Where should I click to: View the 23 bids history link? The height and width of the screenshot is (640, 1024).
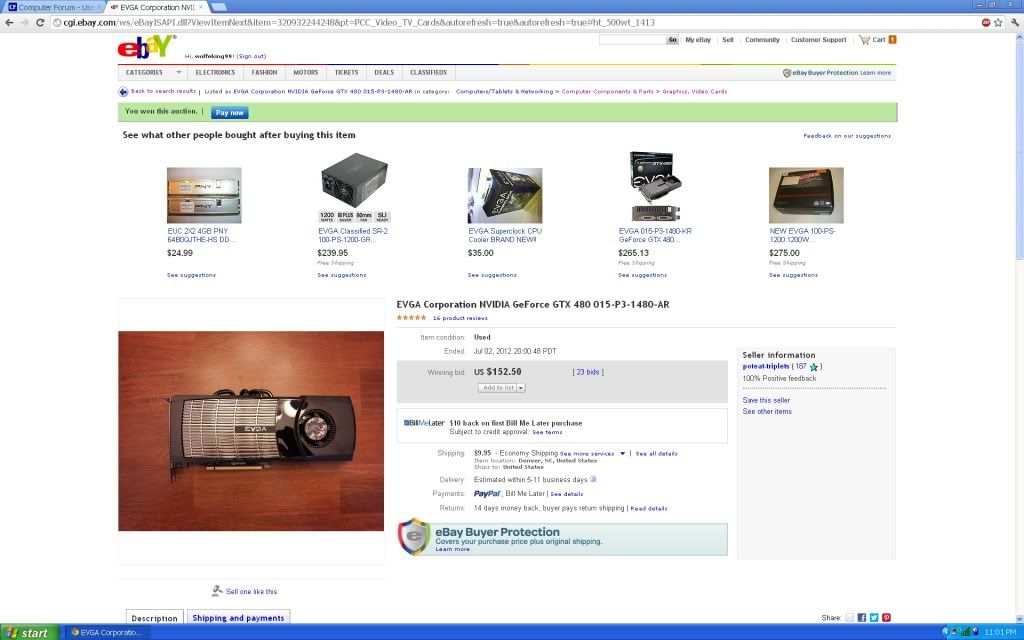588,372
